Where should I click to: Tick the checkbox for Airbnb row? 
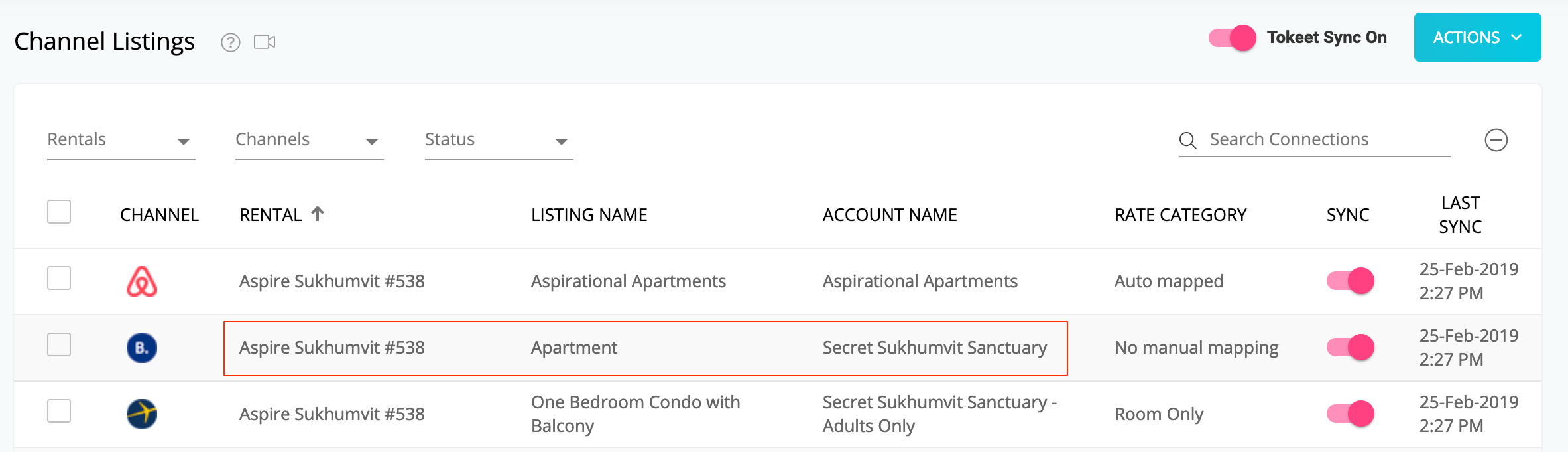pyautogui.click(x=59, y=279)
